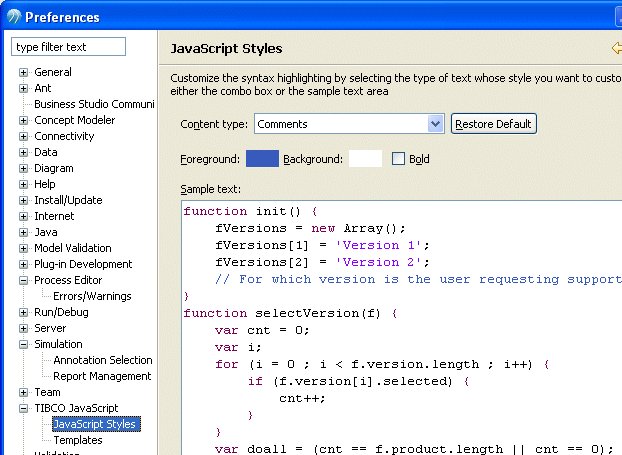Select Annotation Selection preference page
This screenshot has width=622, height=455.
(x=102, y=360)
